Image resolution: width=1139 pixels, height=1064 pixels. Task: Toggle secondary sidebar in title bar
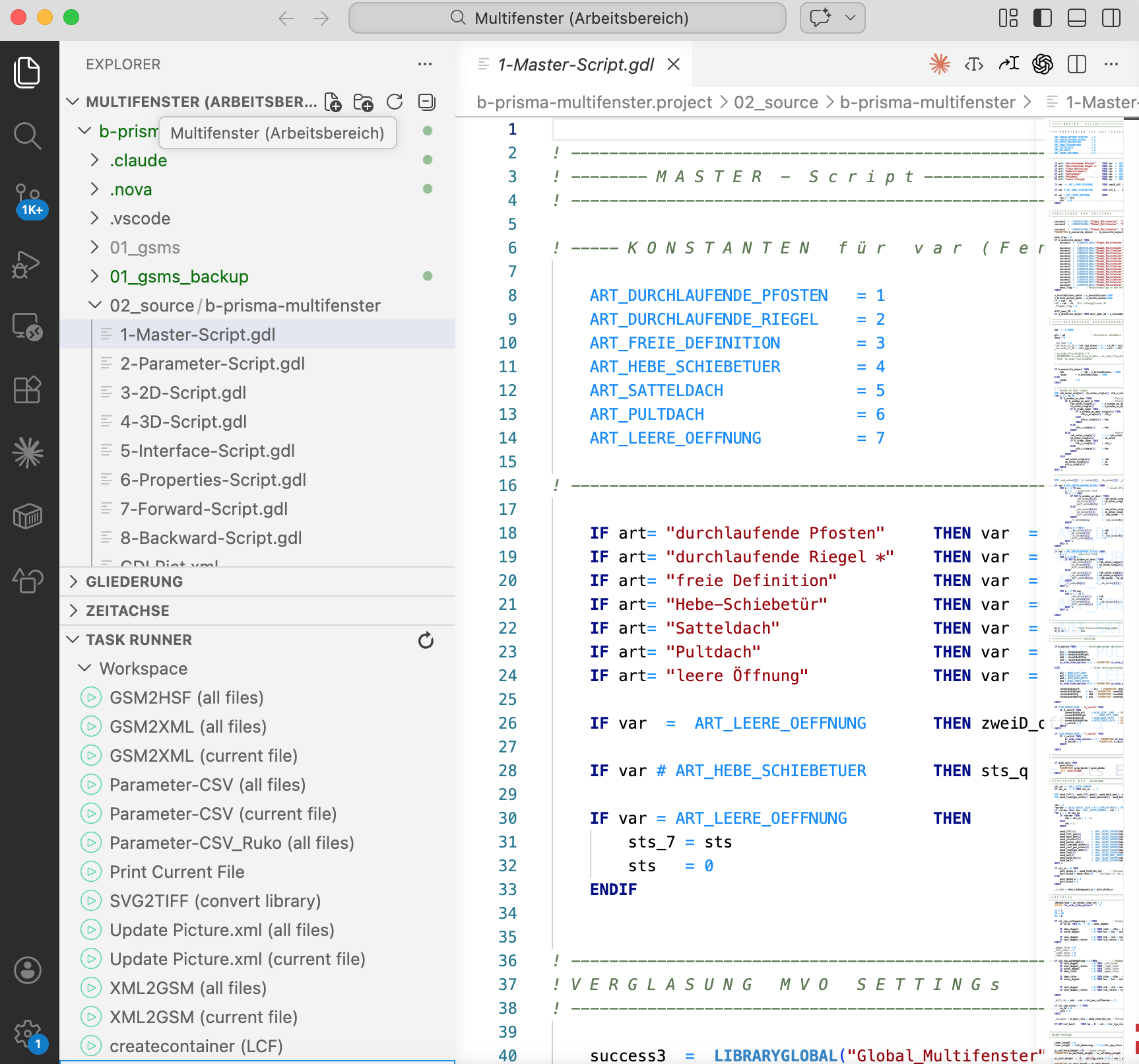(x=1111, y=18)
